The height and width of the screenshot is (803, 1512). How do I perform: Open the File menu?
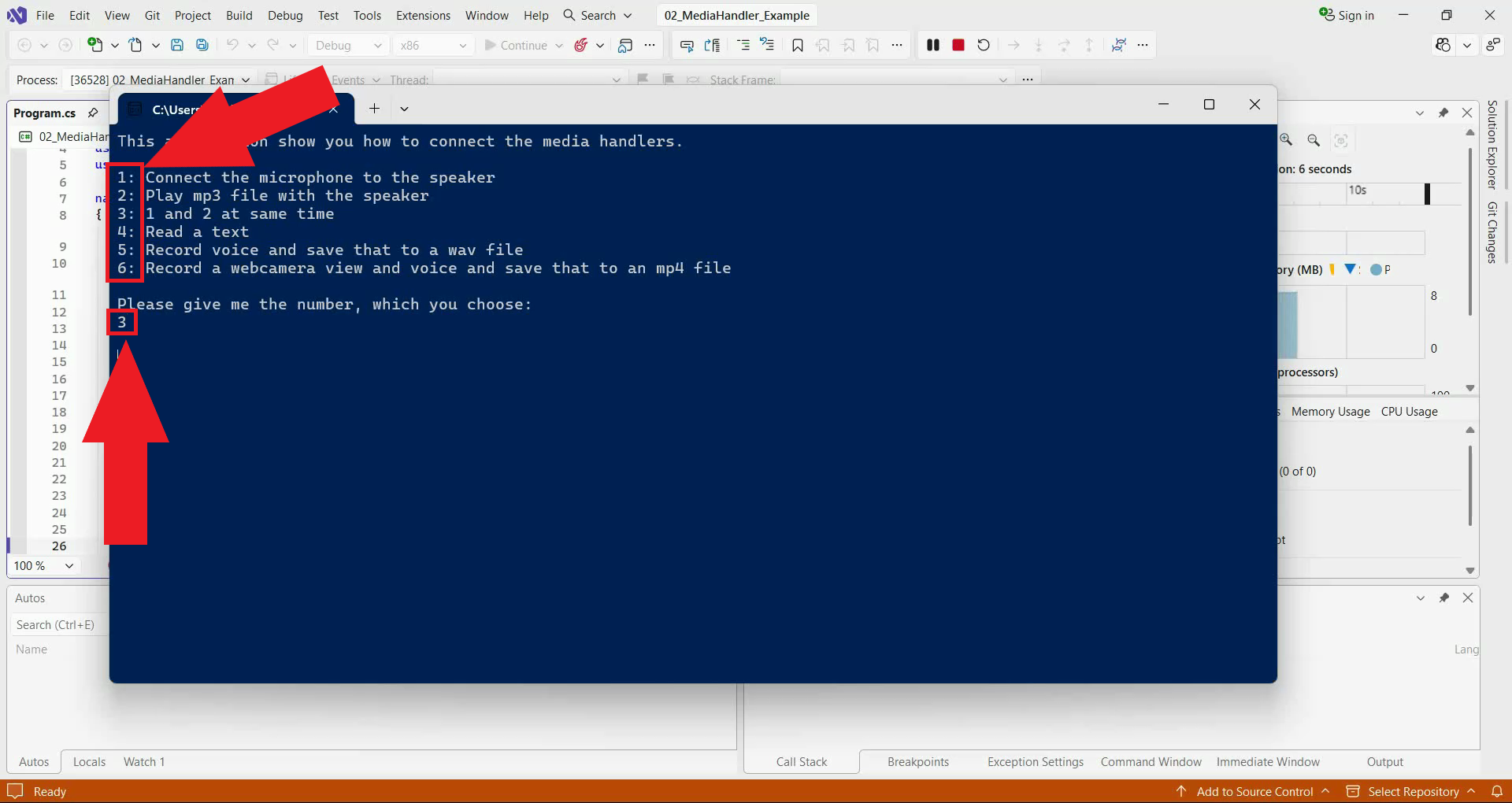point(45,15)
